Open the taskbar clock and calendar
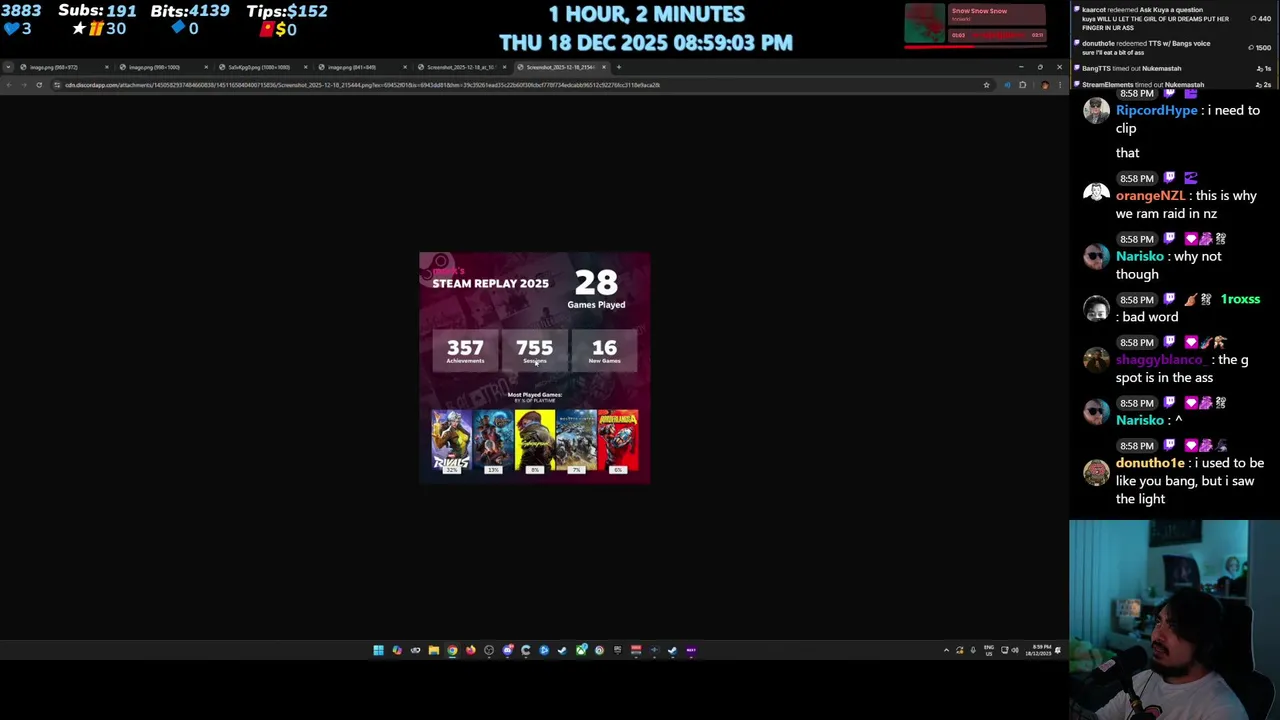Viewport: 1280px width, 720px height. coord(1038,650)
